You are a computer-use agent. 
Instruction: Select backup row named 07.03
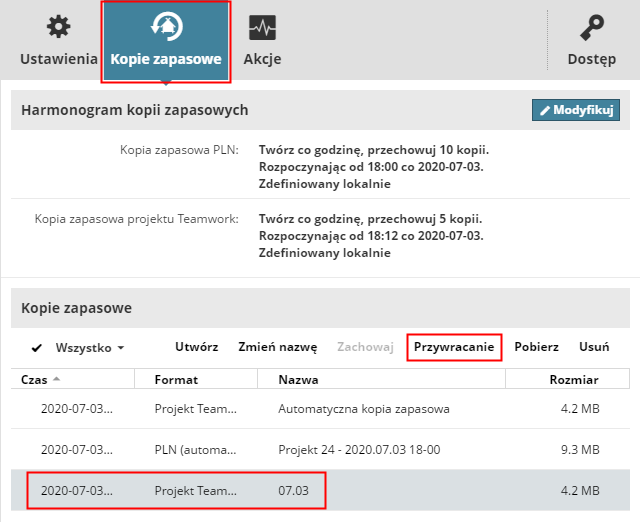pyautogui.click(x=320, y=490)
